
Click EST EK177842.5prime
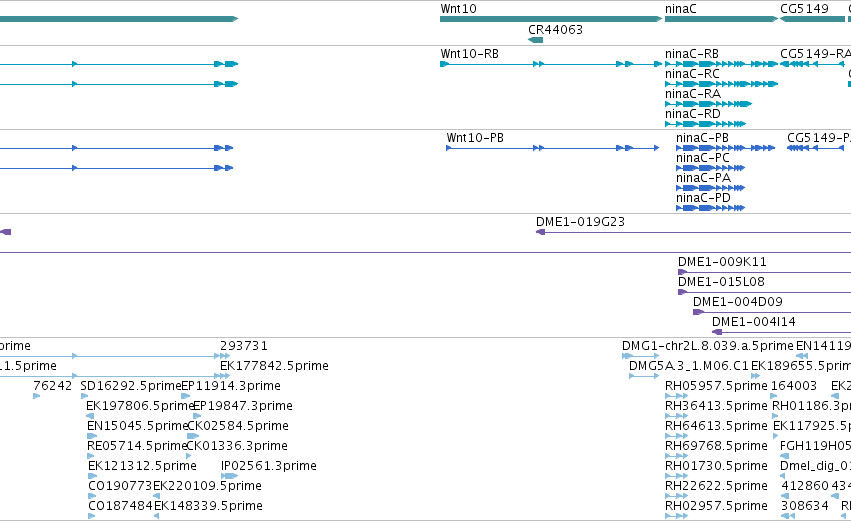point(274,366)
